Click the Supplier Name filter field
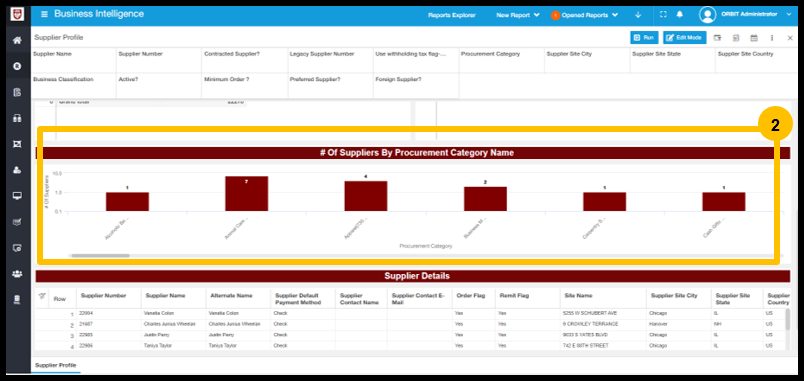804x381 pixels. 74,60
